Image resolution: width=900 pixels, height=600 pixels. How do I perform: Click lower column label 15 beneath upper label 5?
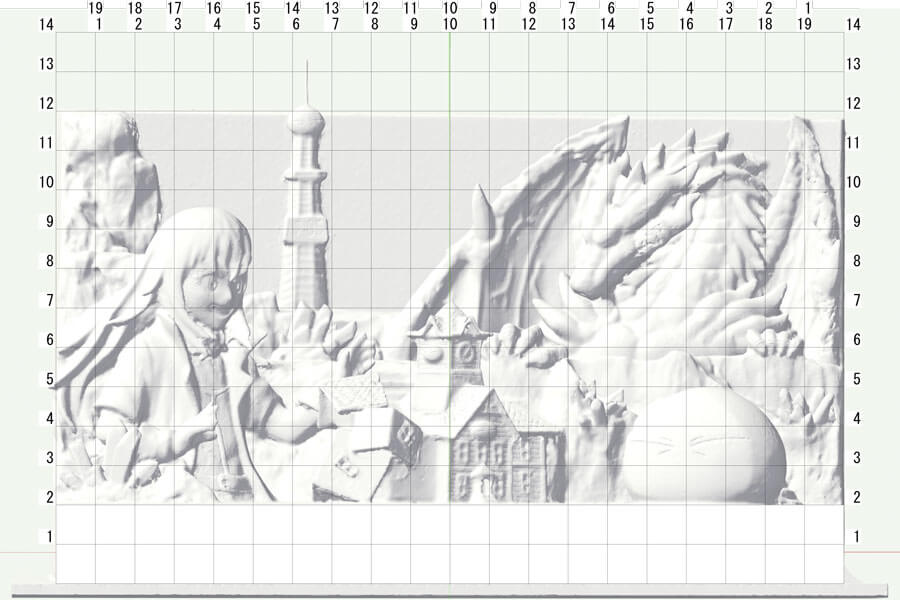[x=647, y=24]
